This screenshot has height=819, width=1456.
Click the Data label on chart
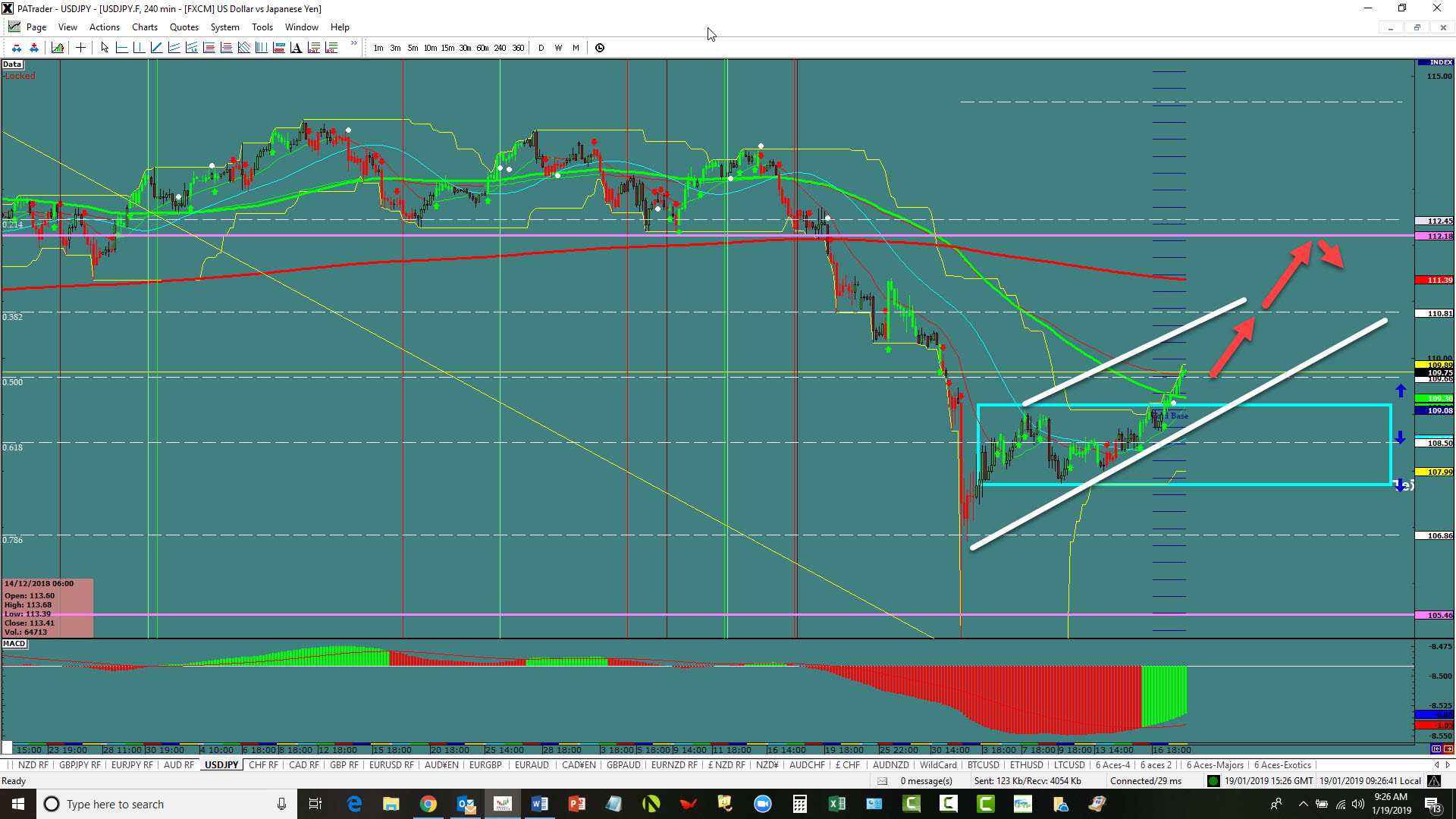click(12, 64)
